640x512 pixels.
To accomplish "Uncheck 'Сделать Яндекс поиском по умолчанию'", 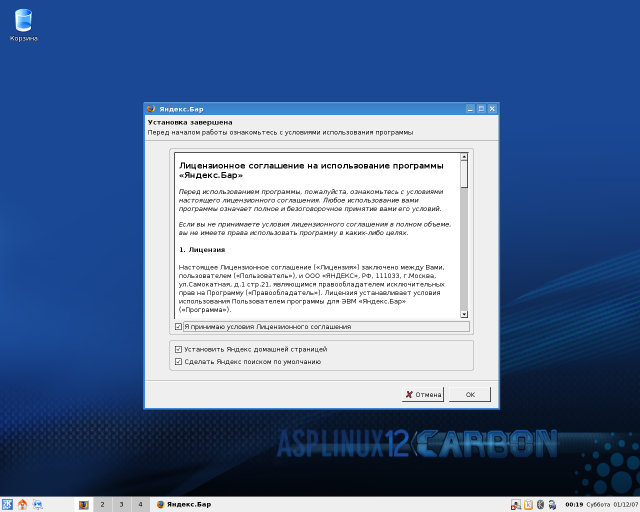I will [178, 361].
